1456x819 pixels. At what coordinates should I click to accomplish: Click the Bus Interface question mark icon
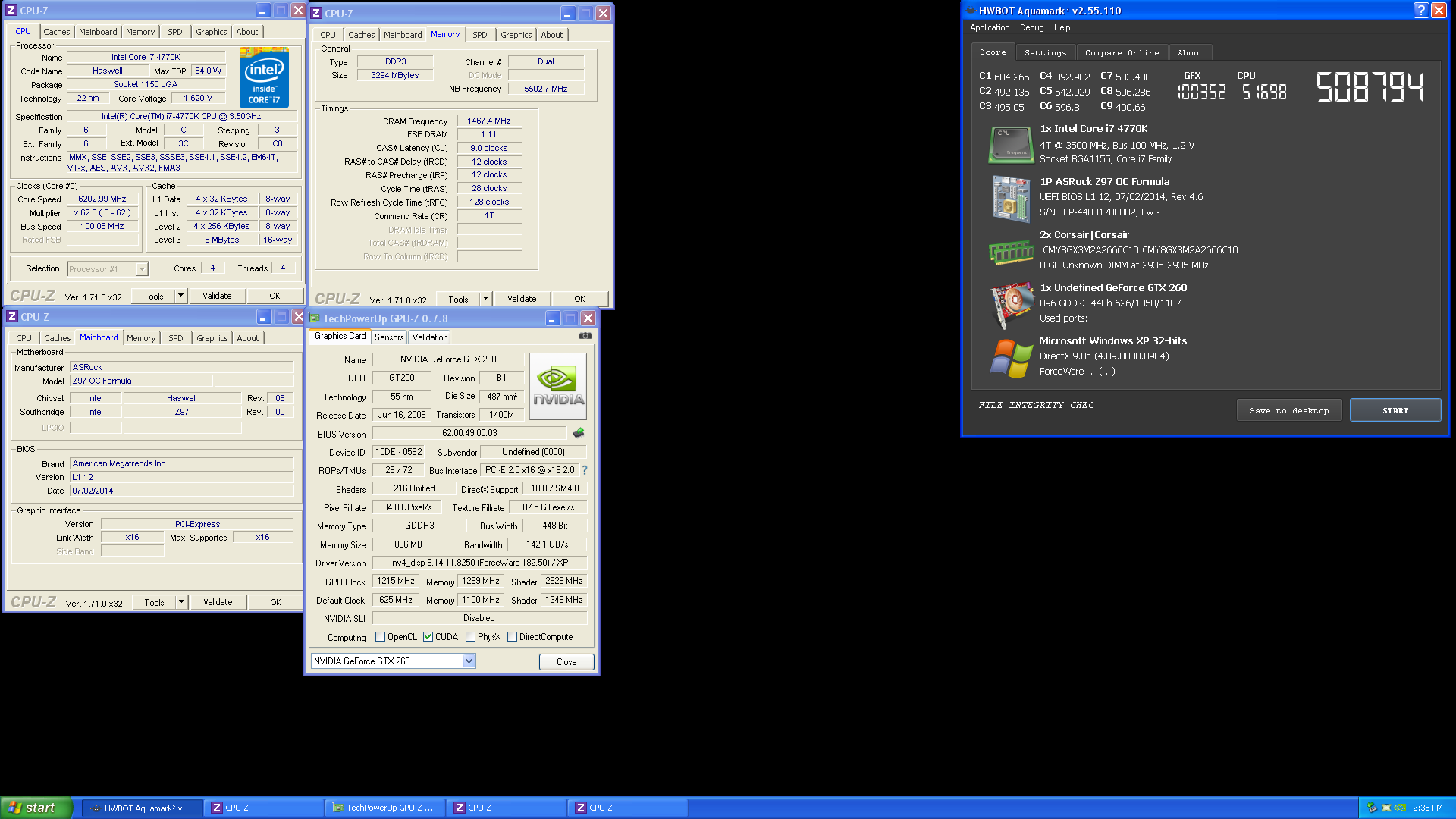[x=585, y=470]
